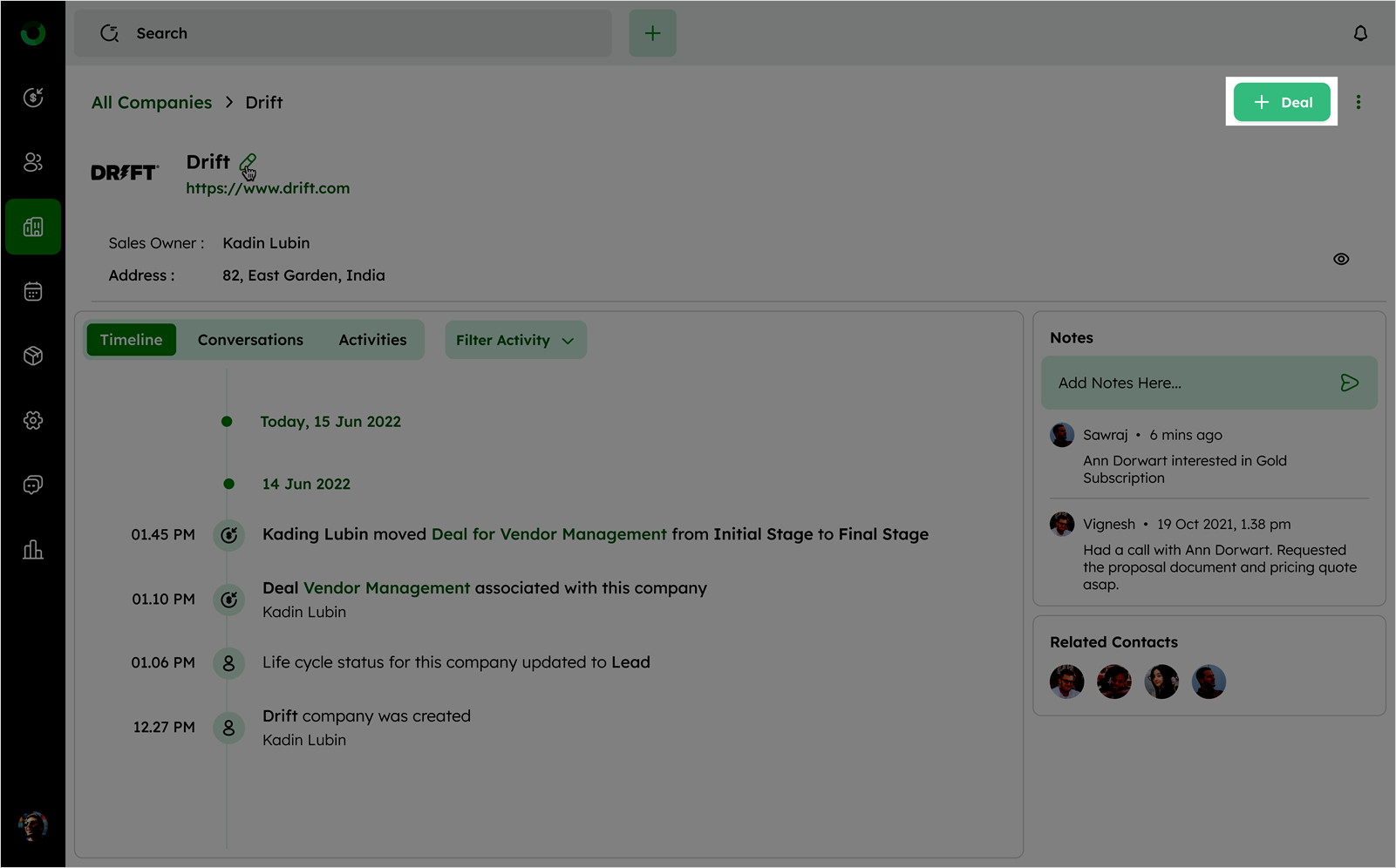Image resolution: width=1396 pixels, height=868 pixels.
Task: Open the Reports bar chart icon
Action: 33,549
